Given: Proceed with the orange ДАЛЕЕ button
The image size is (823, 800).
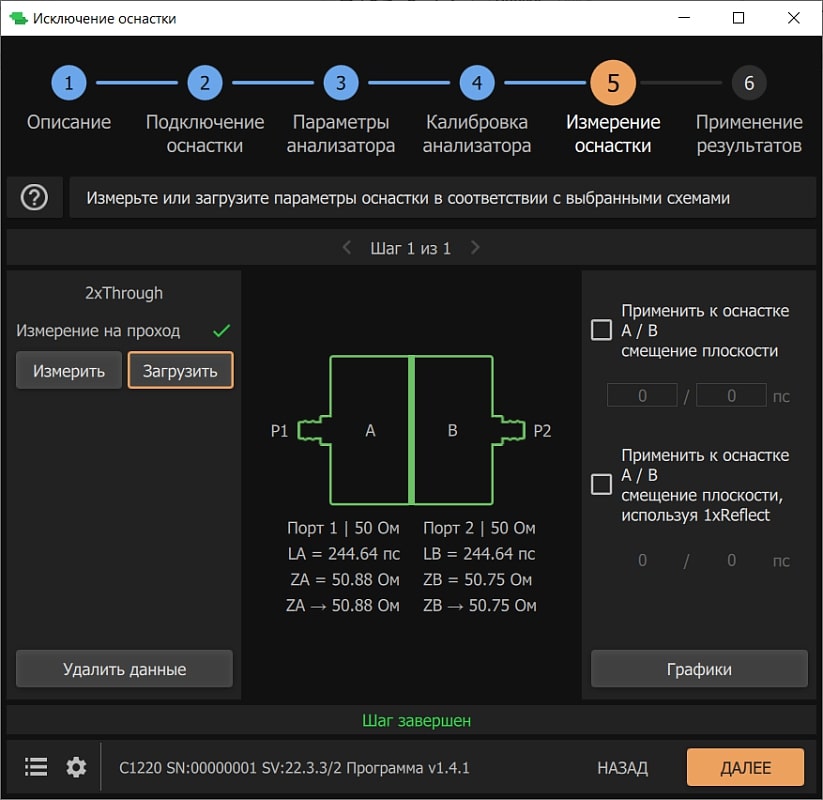Looking at the screenshot, I should click(745, 767).
